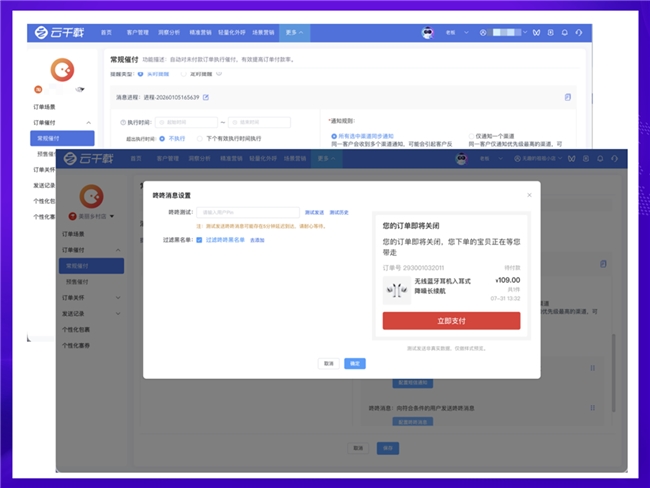Open the 精准营销 navigation tab
The width and height of the screenshot is (650, 488).
(204, 33)
